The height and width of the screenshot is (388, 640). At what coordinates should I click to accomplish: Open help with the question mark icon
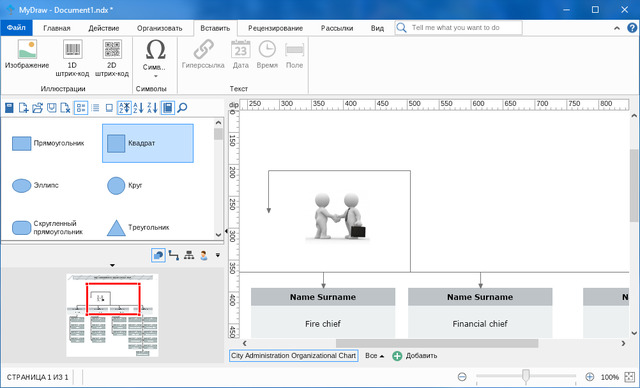632,28
